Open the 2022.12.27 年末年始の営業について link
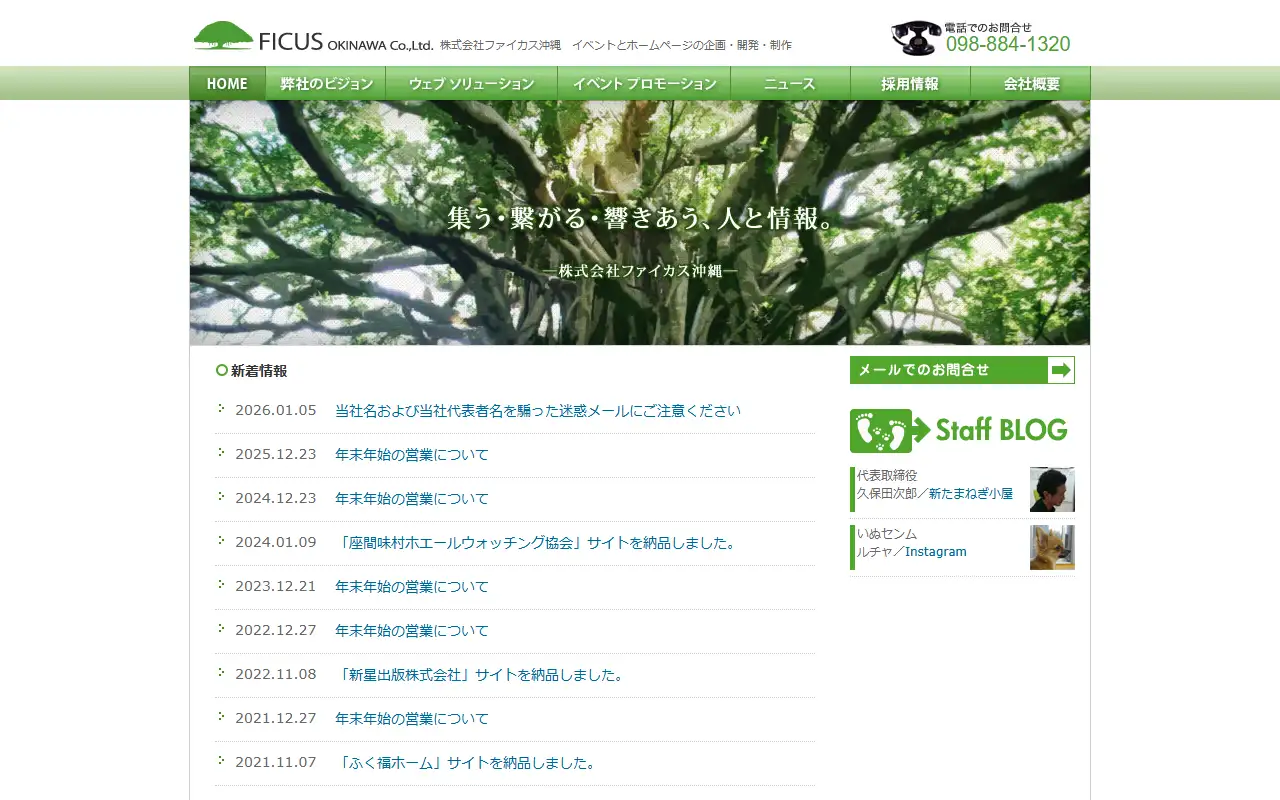 412,631
